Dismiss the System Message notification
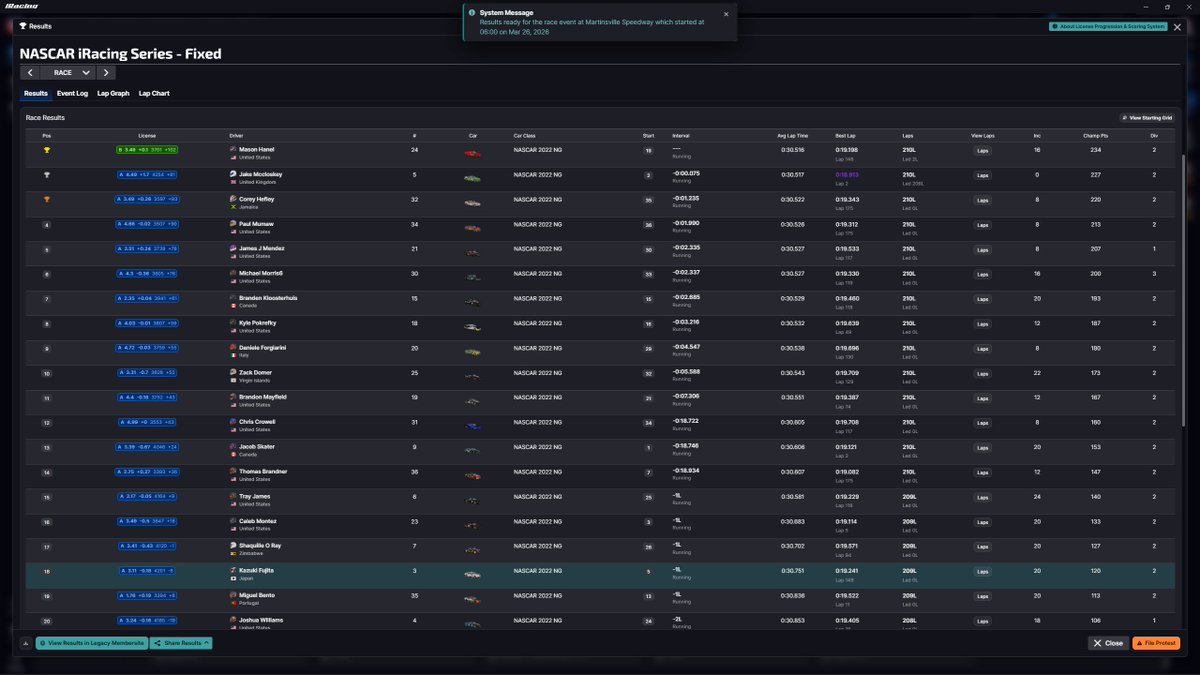The image size is (1200, 675). [x=726, y=14]
